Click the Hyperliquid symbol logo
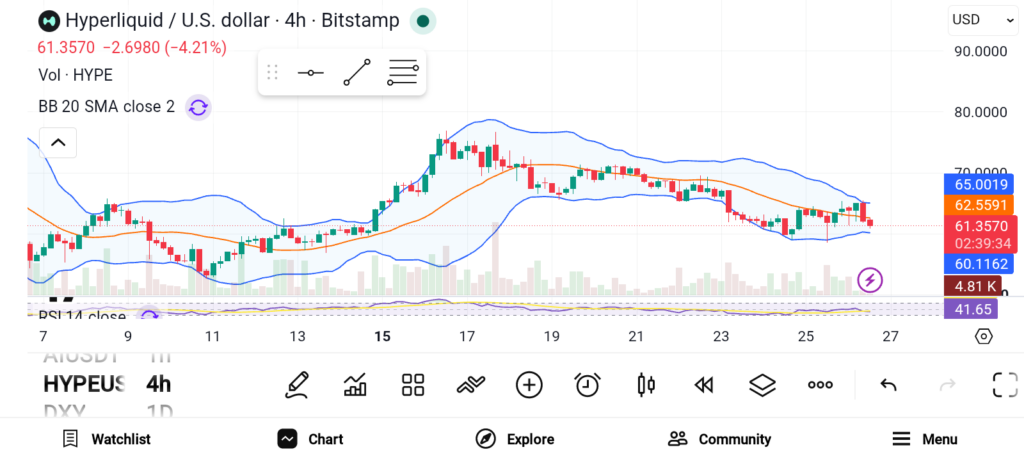This screenshot has width=1024, height=461. [48, 21]
